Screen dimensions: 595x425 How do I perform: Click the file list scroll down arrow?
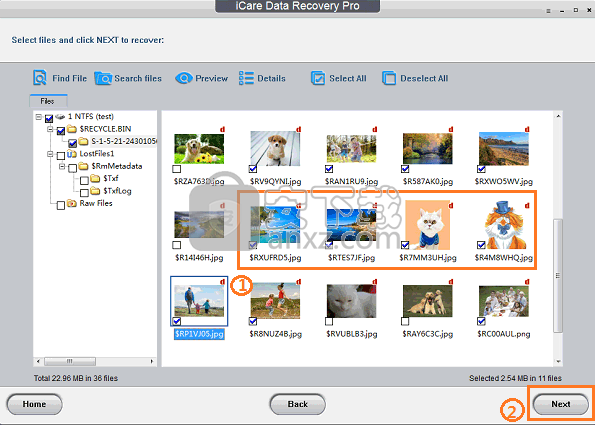point(558,362)
